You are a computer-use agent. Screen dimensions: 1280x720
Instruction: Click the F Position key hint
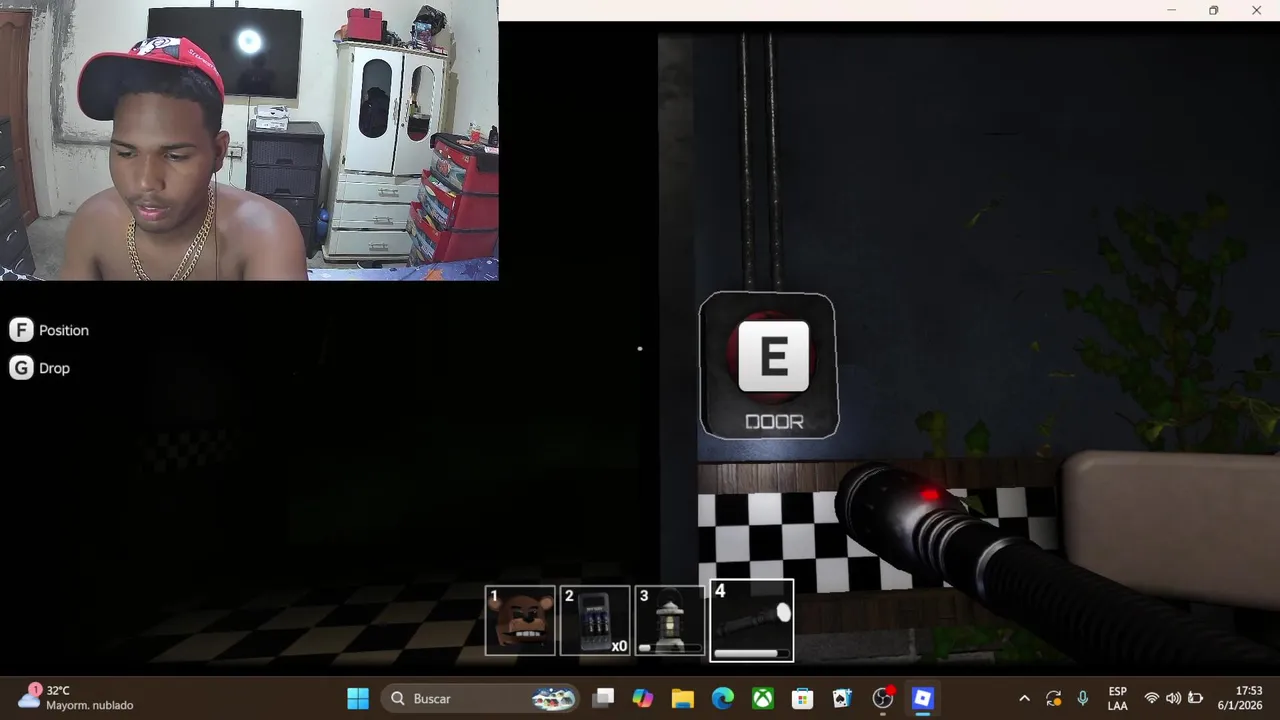point(49,330)
